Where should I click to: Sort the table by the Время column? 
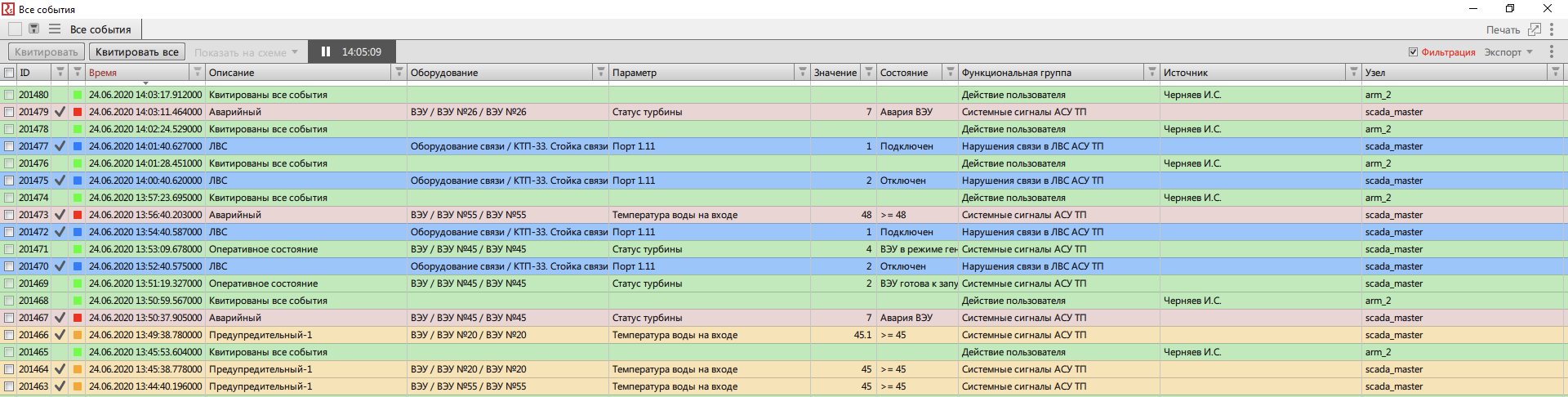(103, 73)
